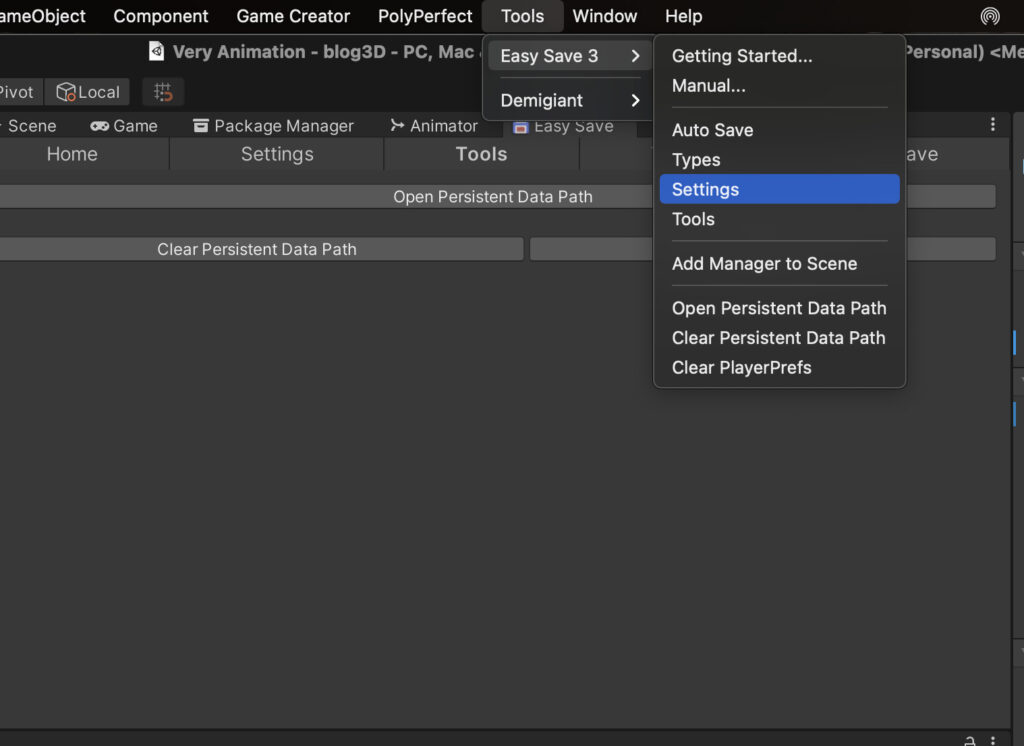Switch to the Game view tab
Image resolution: width=1024 pixels, height=746 pixels.
coord(124,126)
